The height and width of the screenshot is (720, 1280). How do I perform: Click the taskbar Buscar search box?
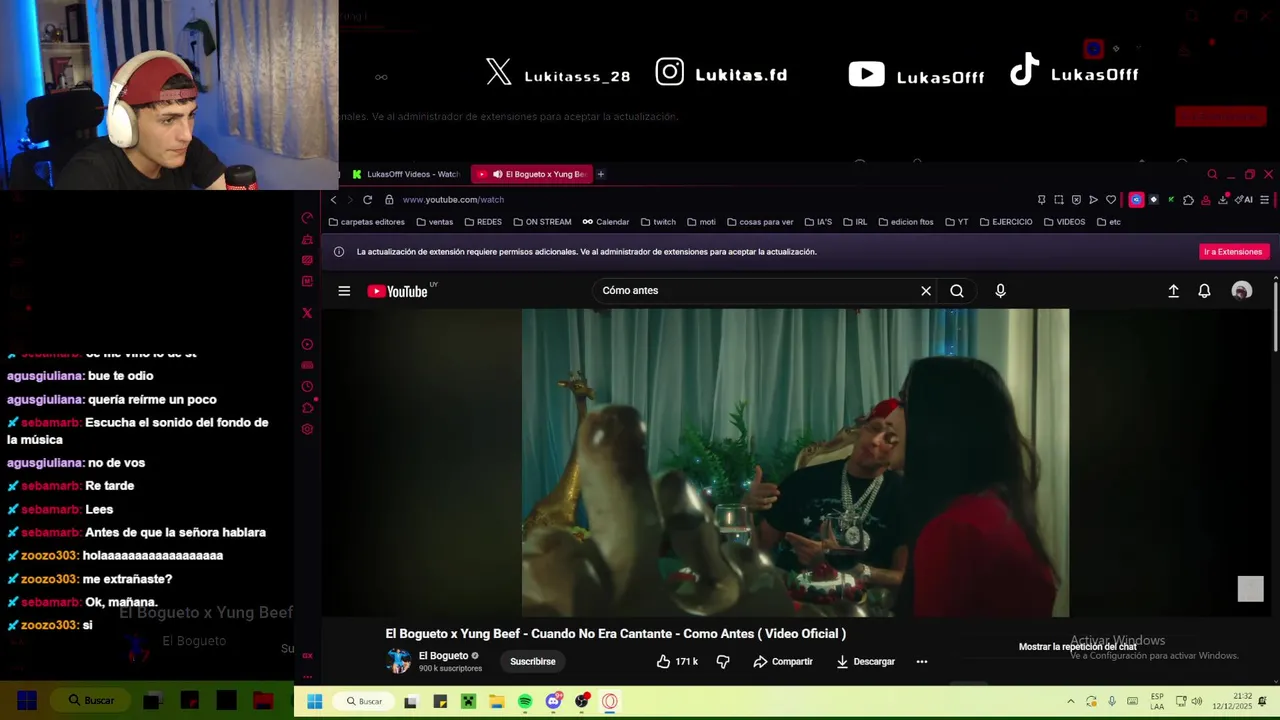pyautogui.click(x=364, y=702)
